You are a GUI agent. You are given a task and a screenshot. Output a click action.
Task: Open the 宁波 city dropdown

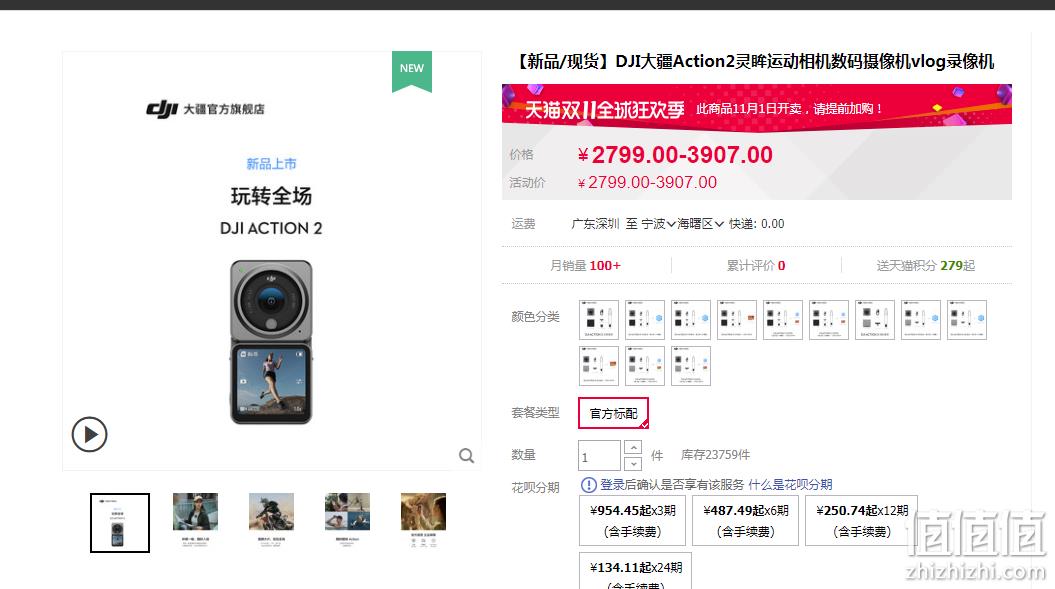(659, 224)
